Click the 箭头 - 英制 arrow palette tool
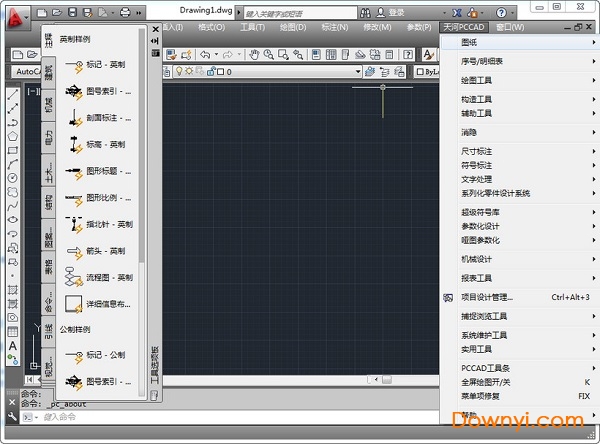The height and width of the screenshot is (444, 600). click(96, 251)
